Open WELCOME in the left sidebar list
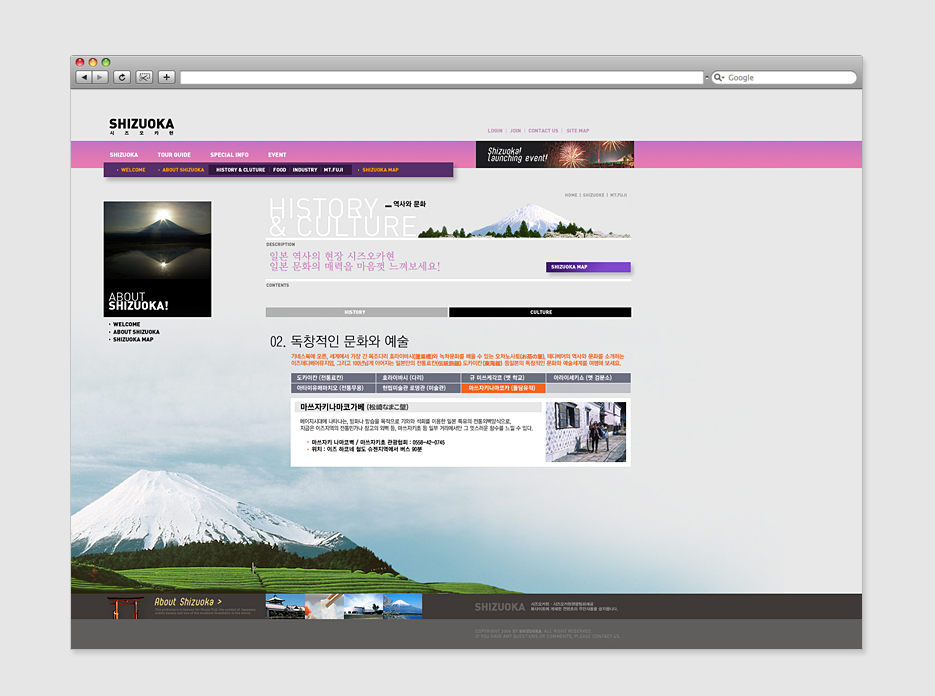 pos(126,324)
